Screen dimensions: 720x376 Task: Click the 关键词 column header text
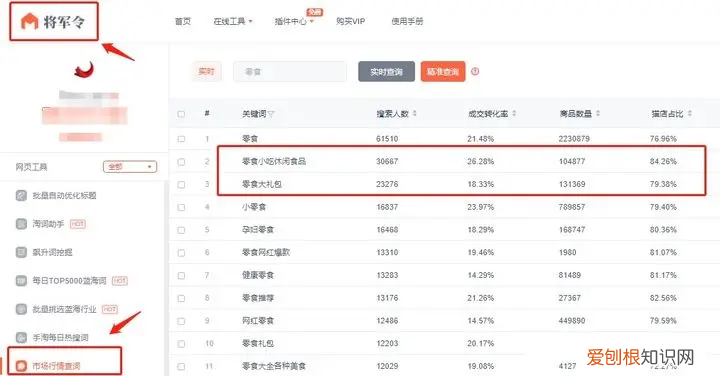254,114
